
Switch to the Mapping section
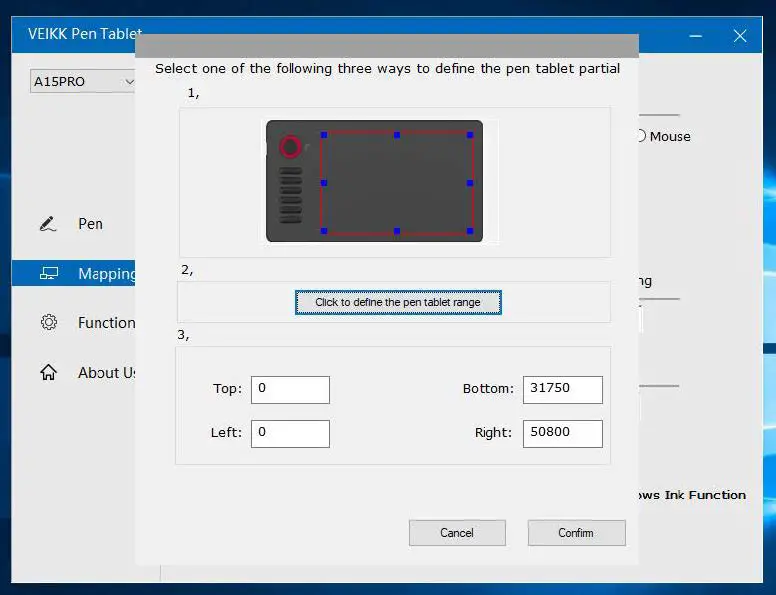click(x=73, y=273)
